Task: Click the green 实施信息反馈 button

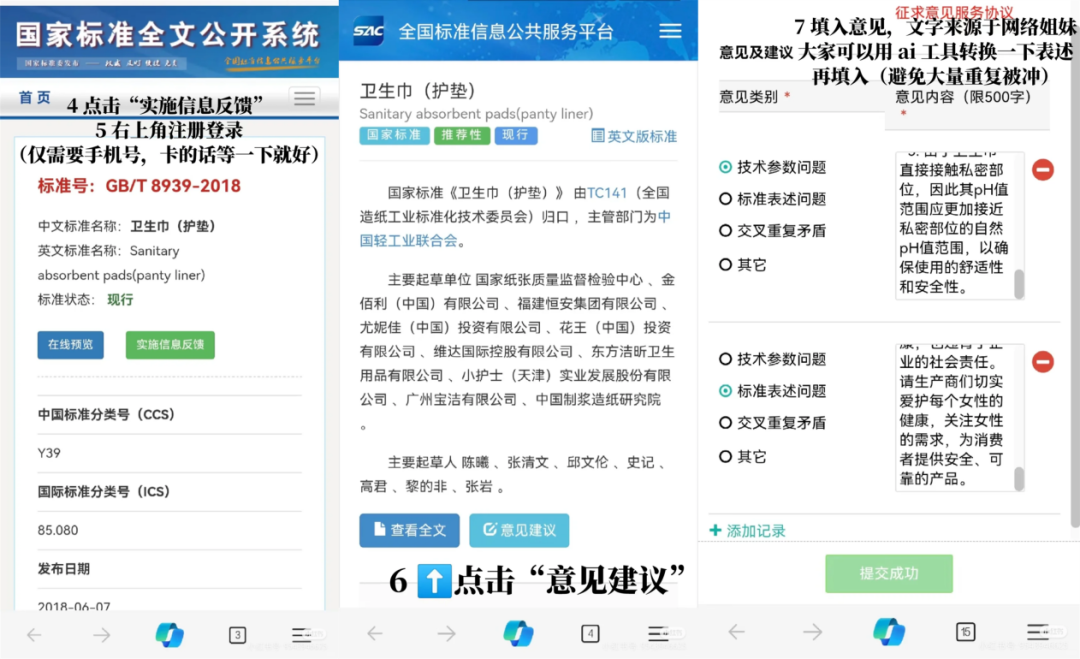Action: pos(170,344)
